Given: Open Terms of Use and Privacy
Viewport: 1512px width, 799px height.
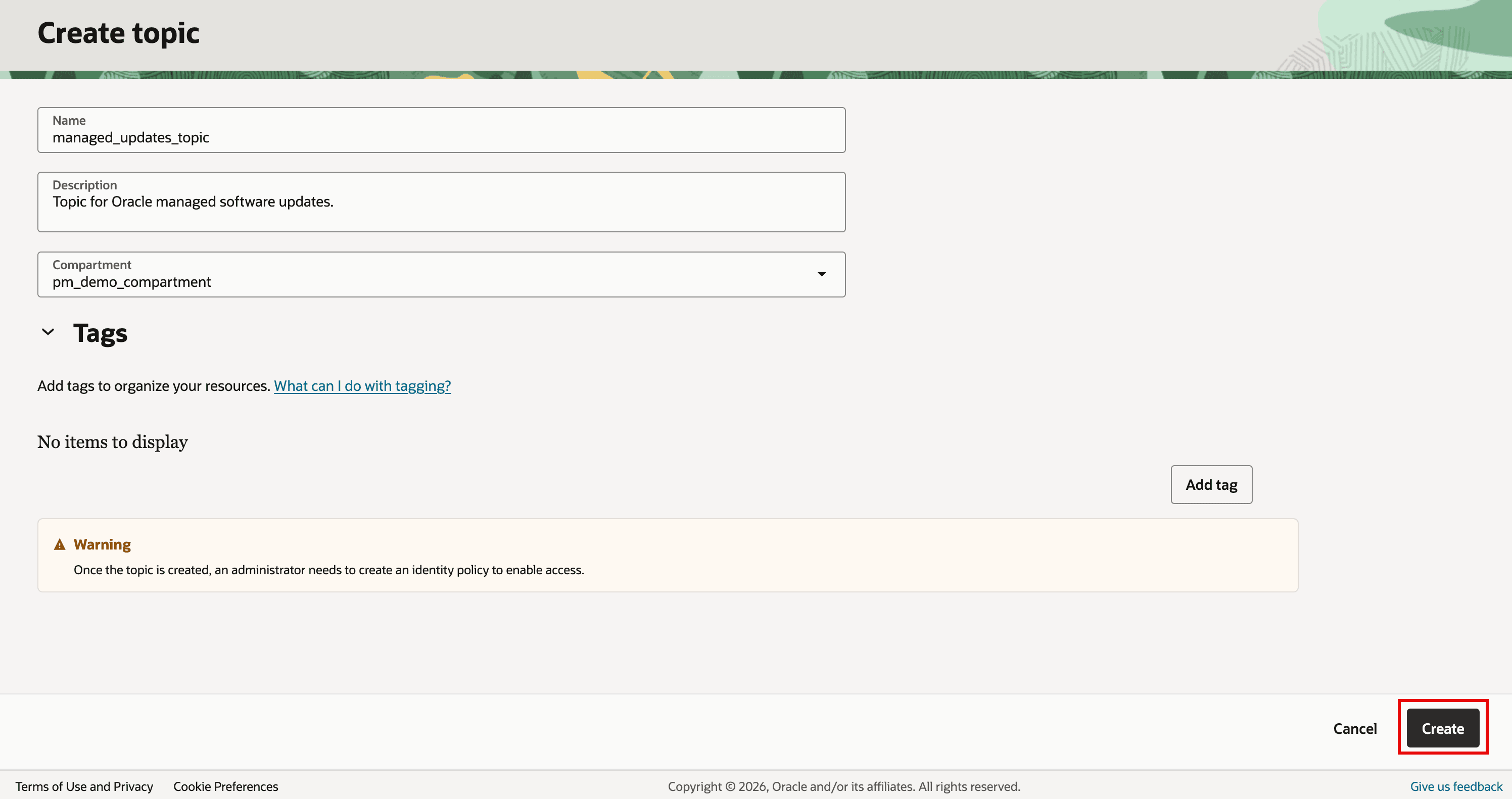Looking at the screenshot, I should coord(84,787).
